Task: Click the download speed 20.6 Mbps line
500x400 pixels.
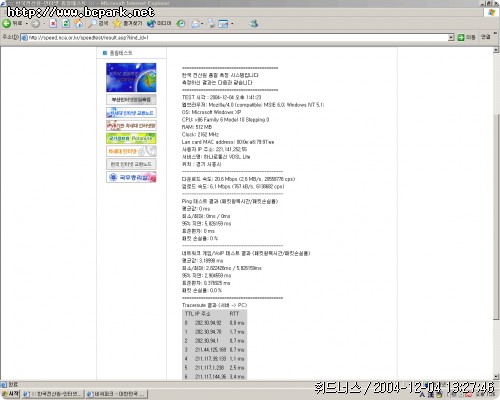Action: pos(238,179)
